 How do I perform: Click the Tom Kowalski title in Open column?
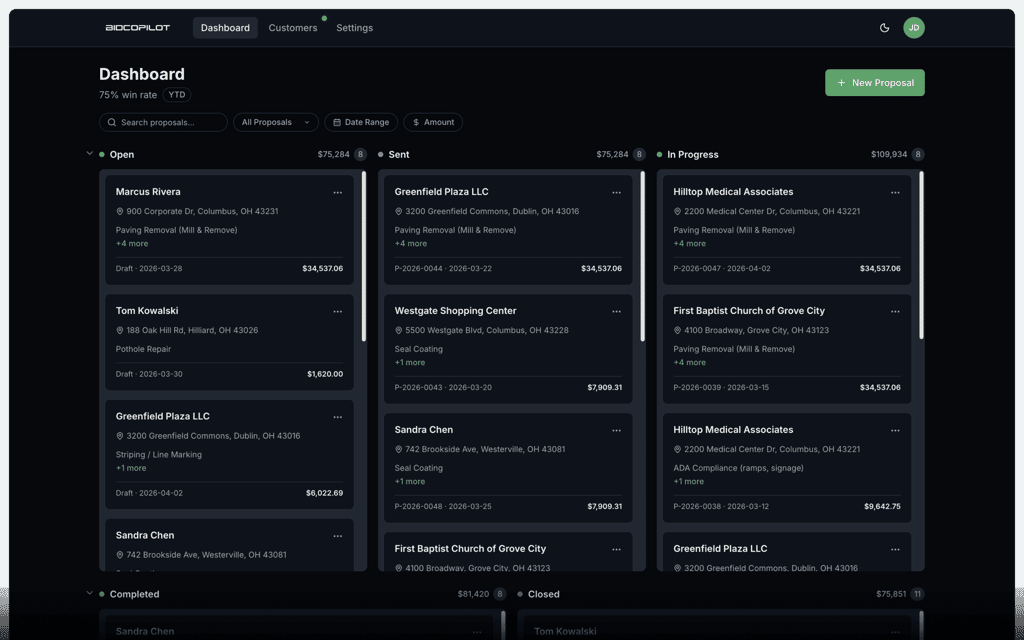(x=147, y=310)
